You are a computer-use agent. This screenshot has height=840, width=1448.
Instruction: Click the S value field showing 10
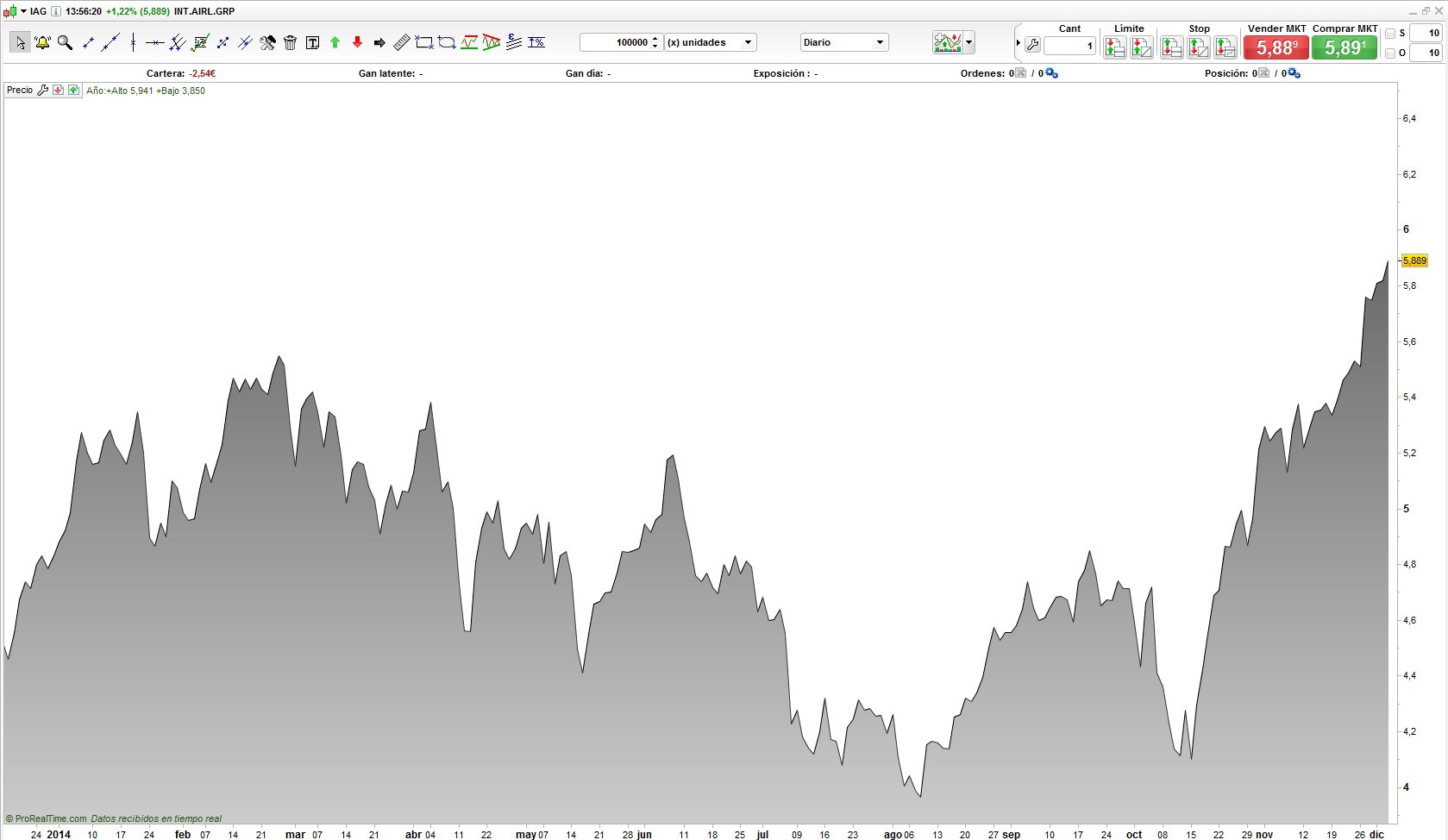[1426, 34]
